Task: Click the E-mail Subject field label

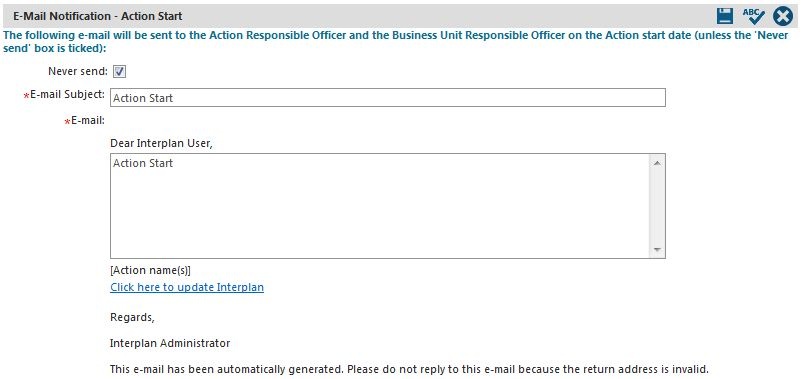Action: pos(67,94)
